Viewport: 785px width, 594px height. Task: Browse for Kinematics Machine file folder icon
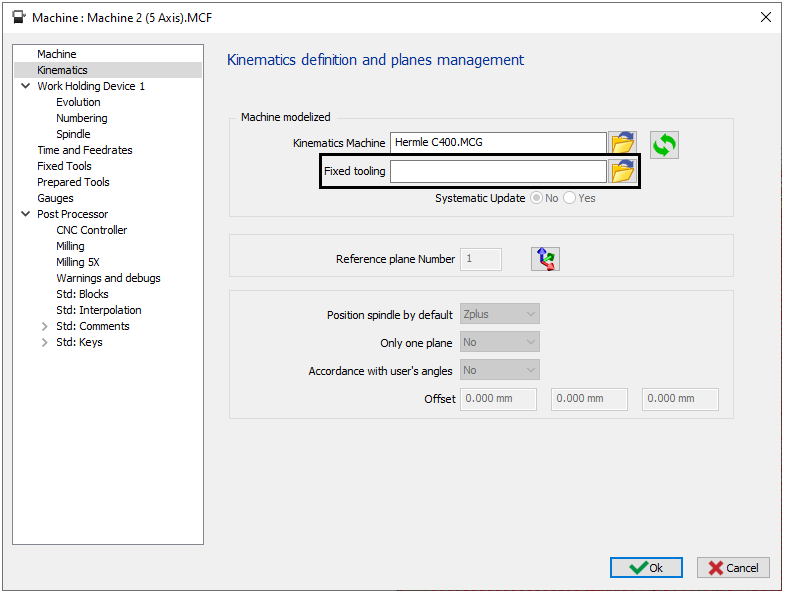click(623, 143)
